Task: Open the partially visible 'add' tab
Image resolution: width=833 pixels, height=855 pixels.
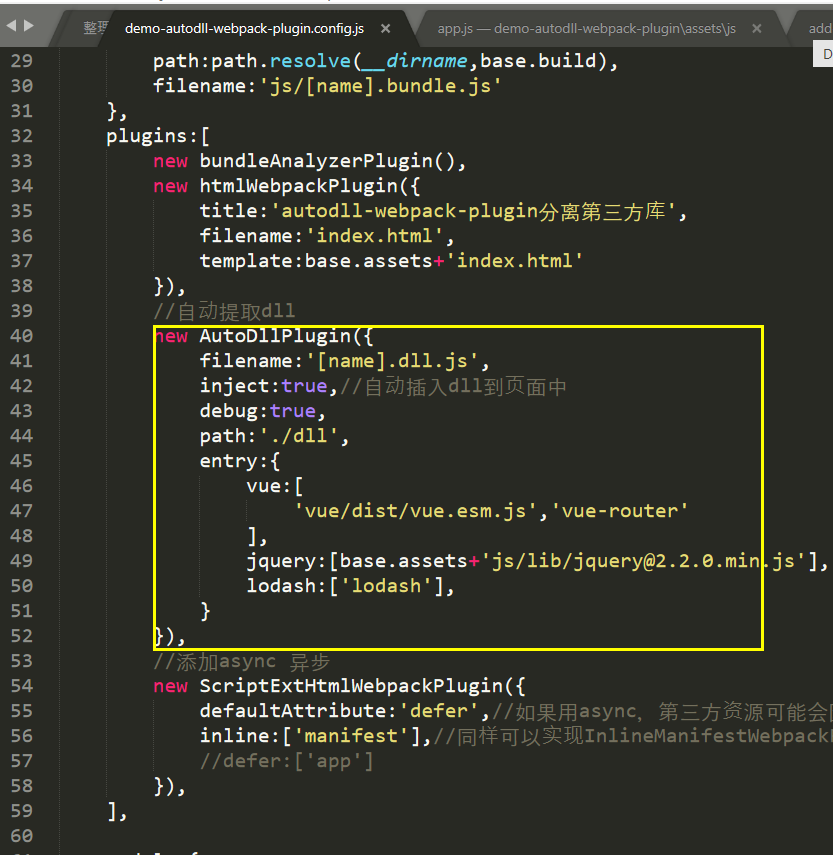Action: click(820, 28)
